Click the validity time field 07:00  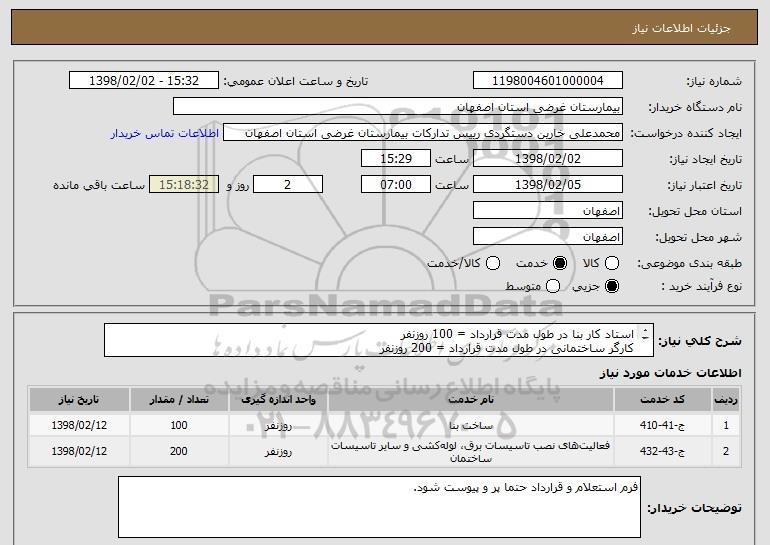point(396,185)
